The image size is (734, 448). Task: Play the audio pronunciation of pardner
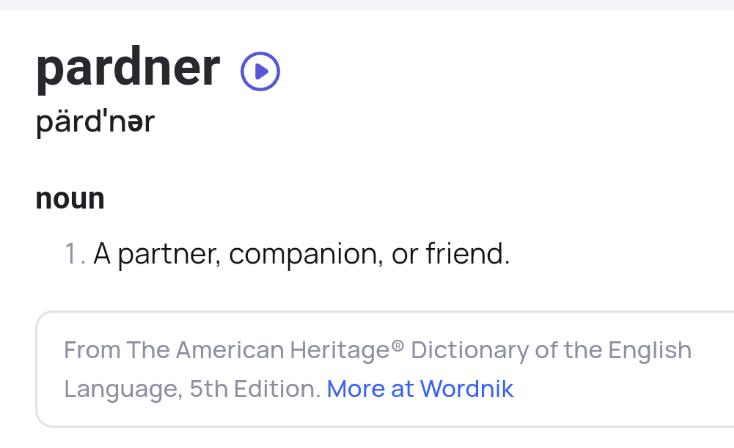[260, 71]
